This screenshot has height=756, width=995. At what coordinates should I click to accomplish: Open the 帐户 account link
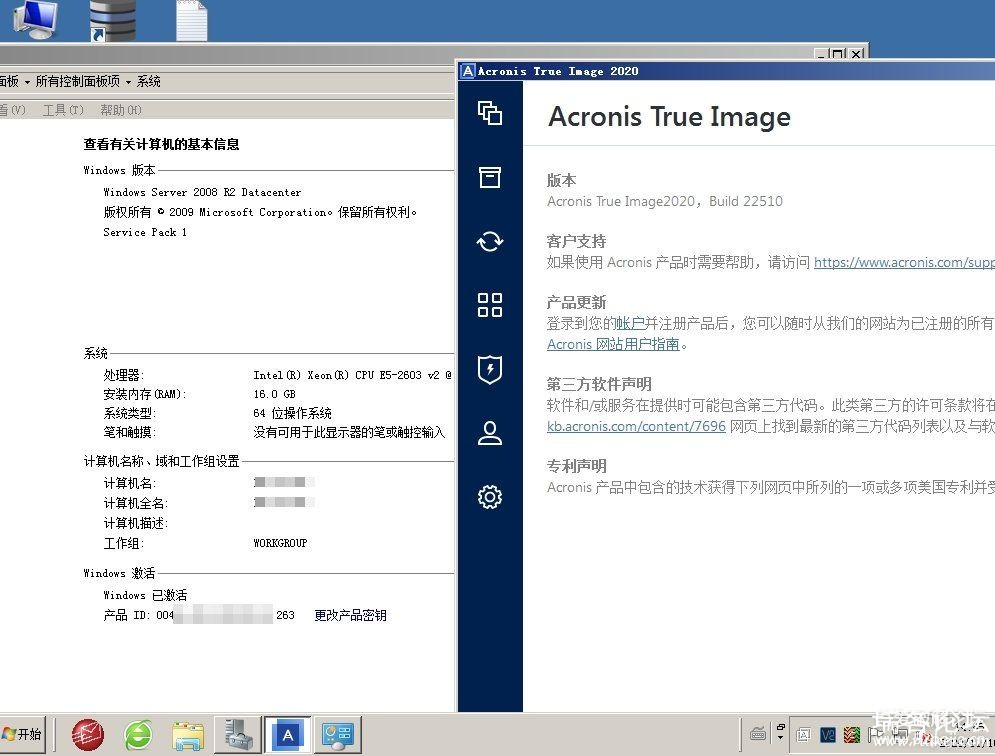point(630,323)
